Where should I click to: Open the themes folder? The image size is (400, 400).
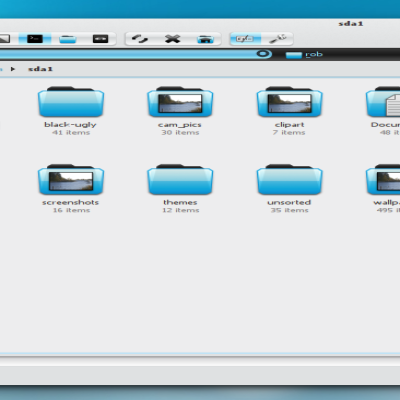(180, 179)
